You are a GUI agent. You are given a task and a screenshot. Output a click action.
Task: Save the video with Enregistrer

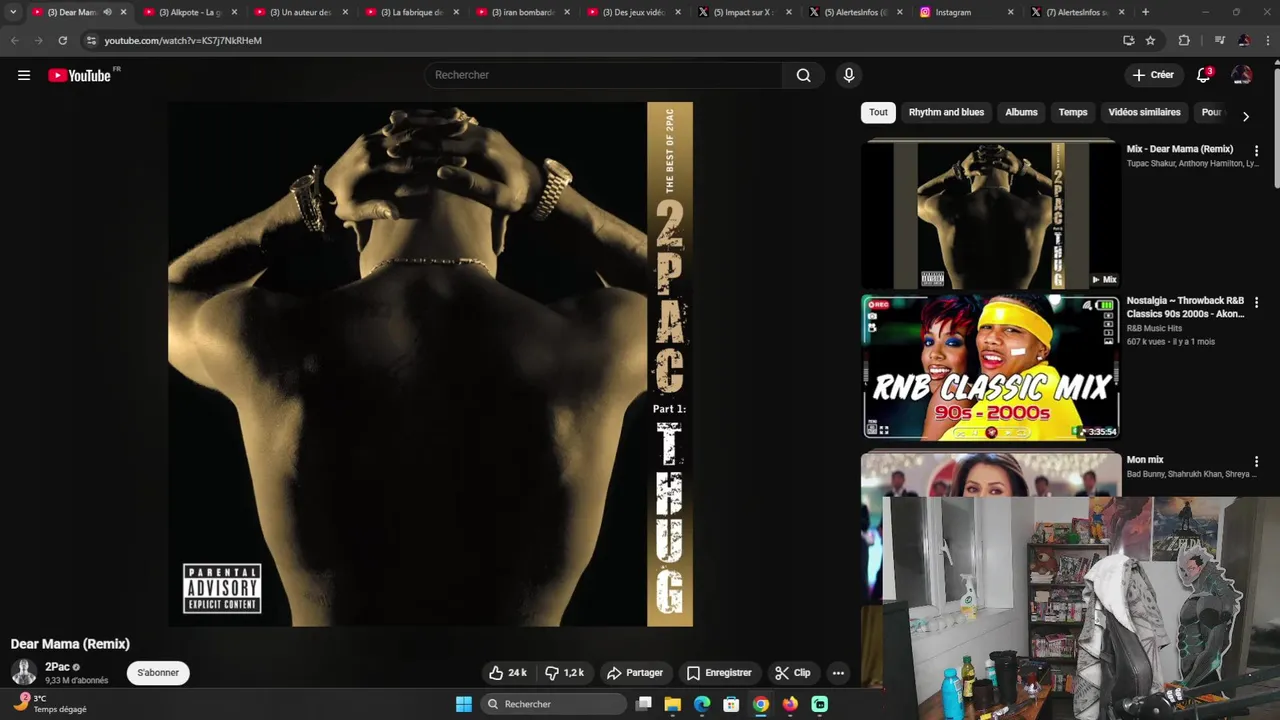719,673
